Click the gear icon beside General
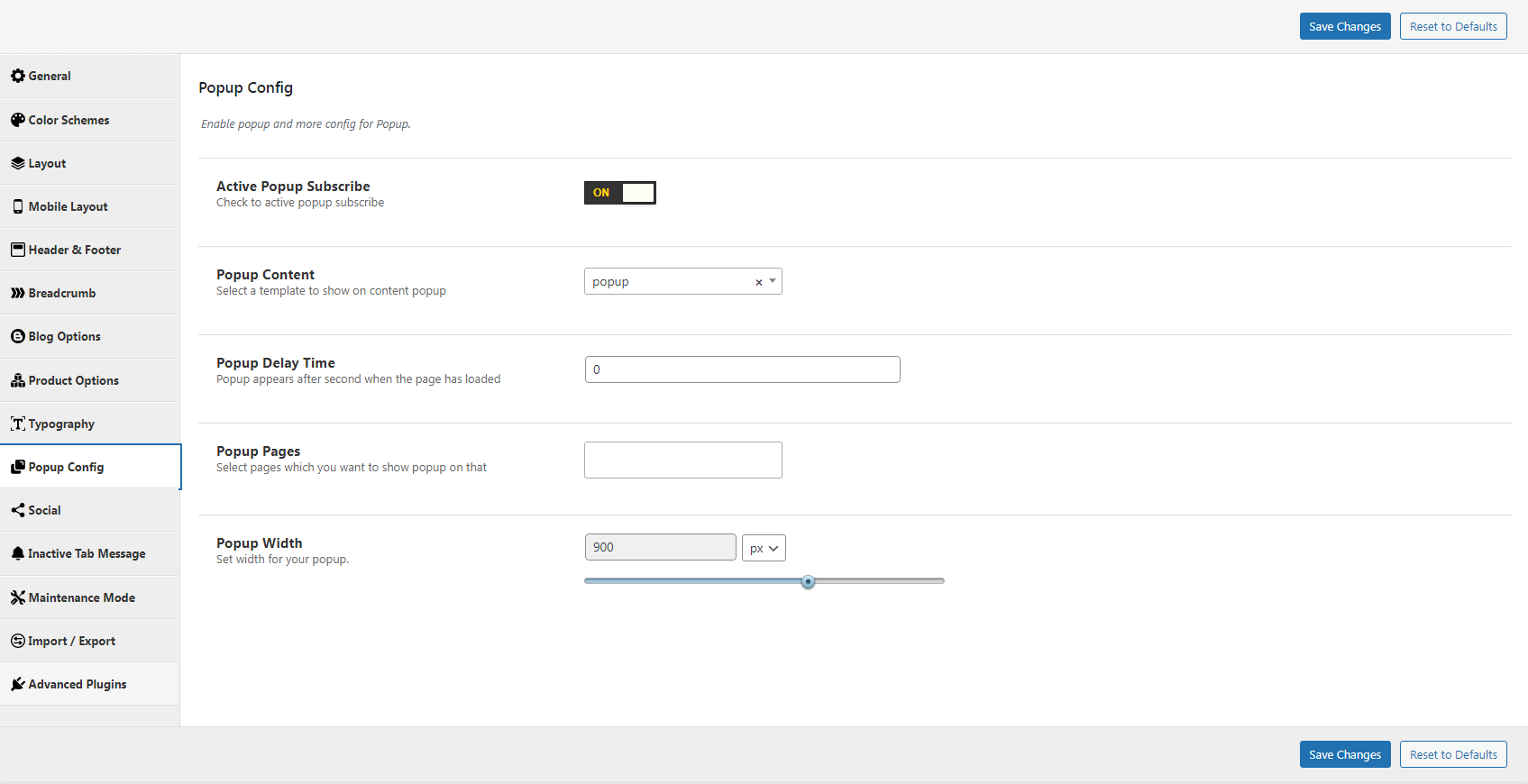The width and height of the screenshot is (1528, 784). pos(17,76)
